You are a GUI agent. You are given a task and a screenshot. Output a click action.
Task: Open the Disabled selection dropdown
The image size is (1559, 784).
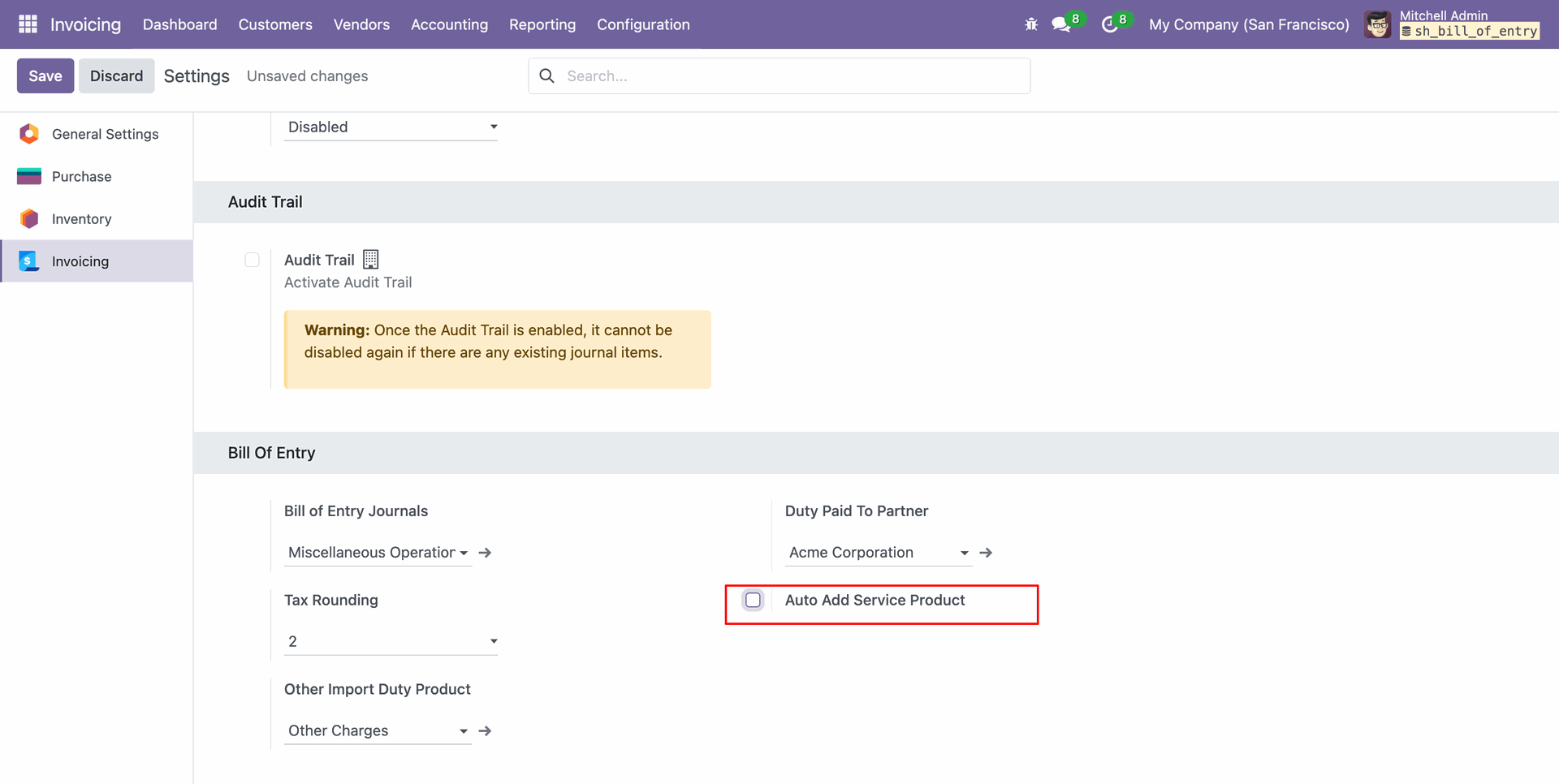pos(391,127)
